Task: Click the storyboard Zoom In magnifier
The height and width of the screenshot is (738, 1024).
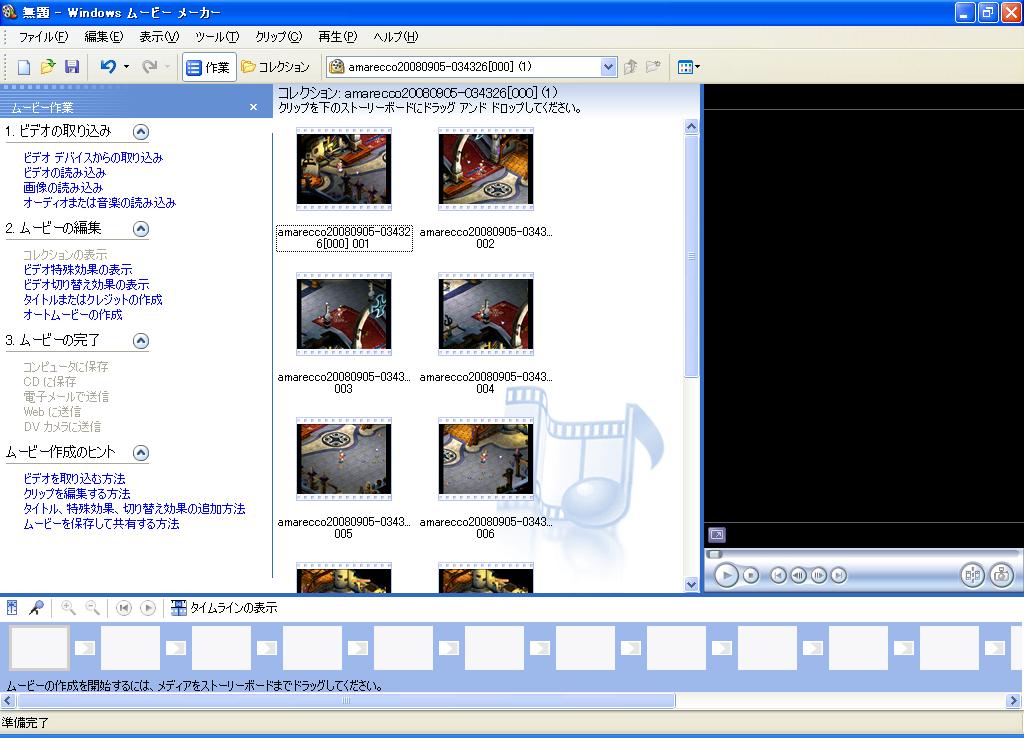Action: [68, 608]
